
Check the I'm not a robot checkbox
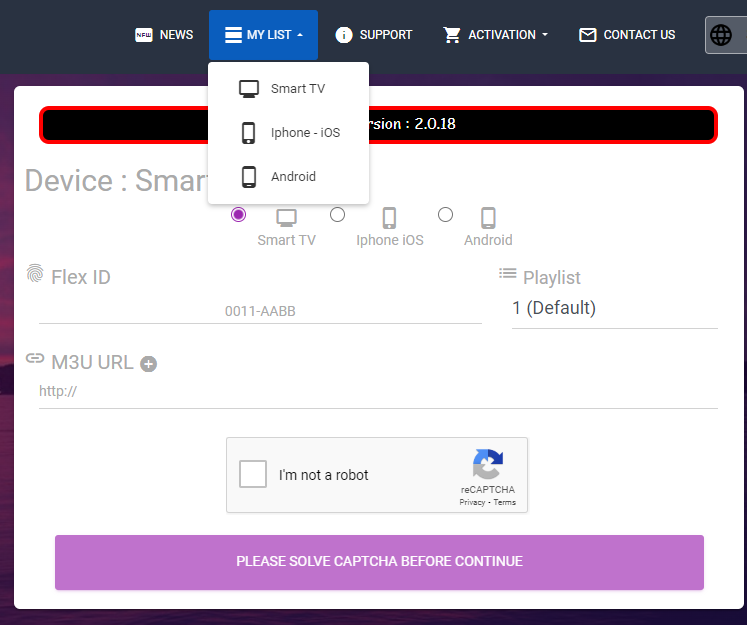pos(254,475)
